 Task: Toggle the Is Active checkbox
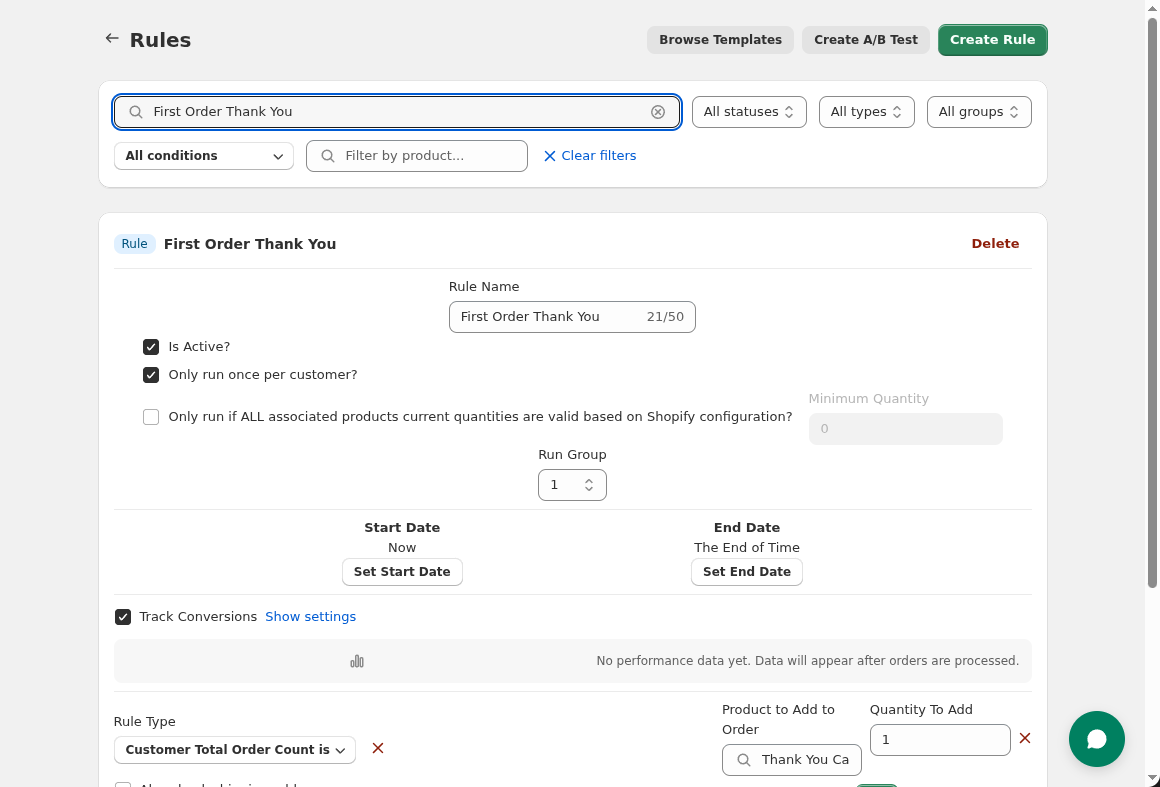click(151, 347)
